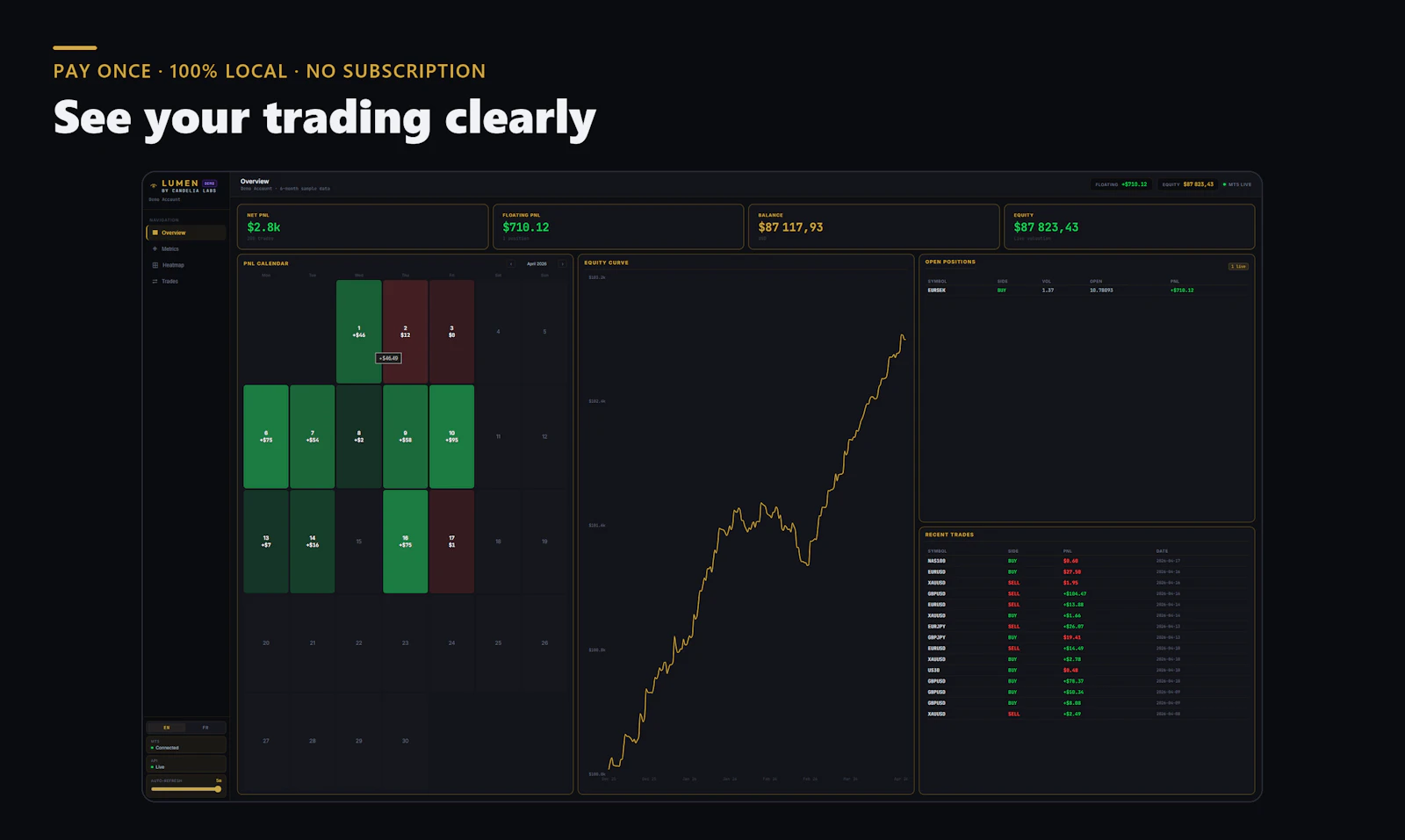Select calendar day 14 with +$16
This screenshot has height=840, width=1405.
tap(313, 542)
